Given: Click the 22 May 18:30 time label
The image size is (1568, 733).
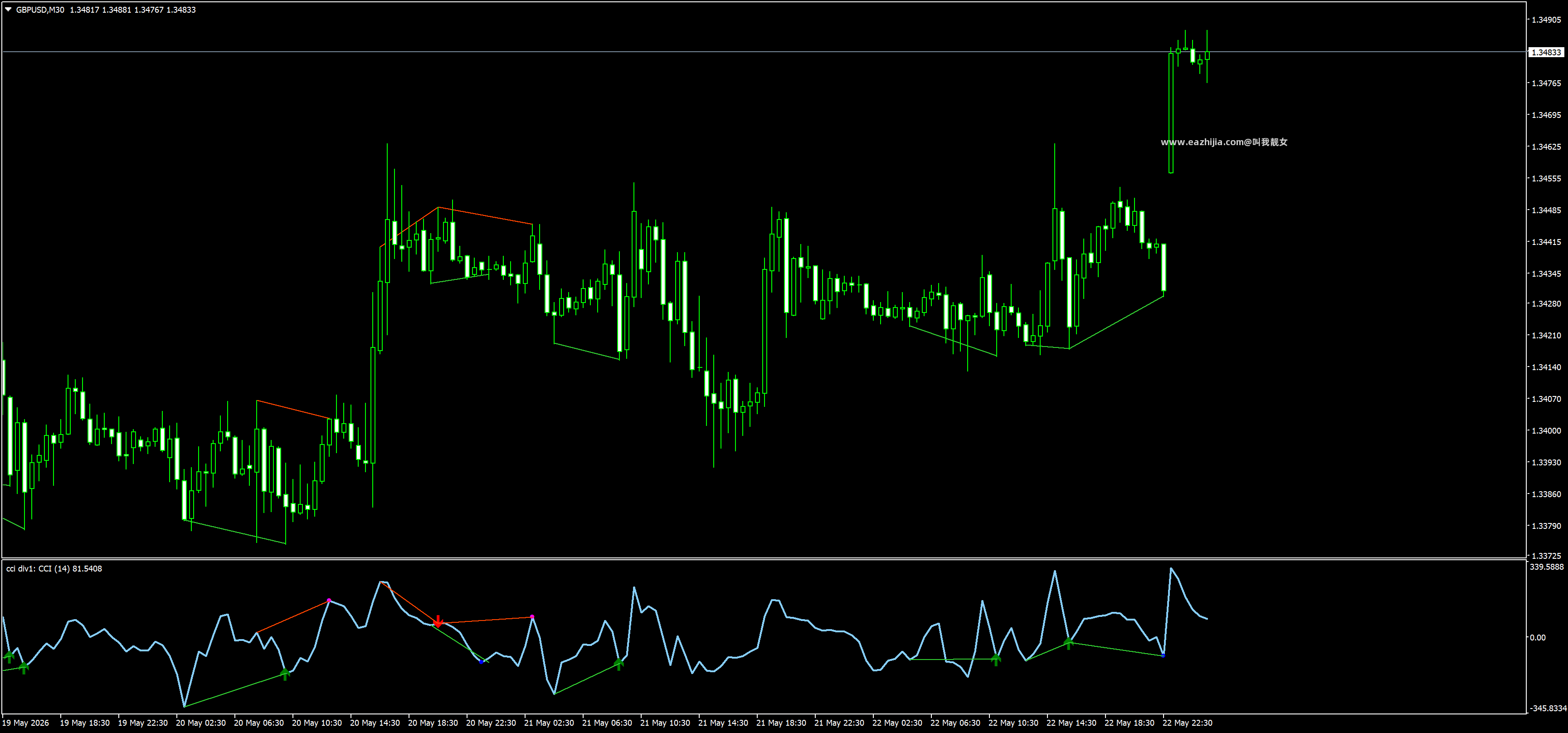Looking at the screenshot, I should (x=1129, y=723).
